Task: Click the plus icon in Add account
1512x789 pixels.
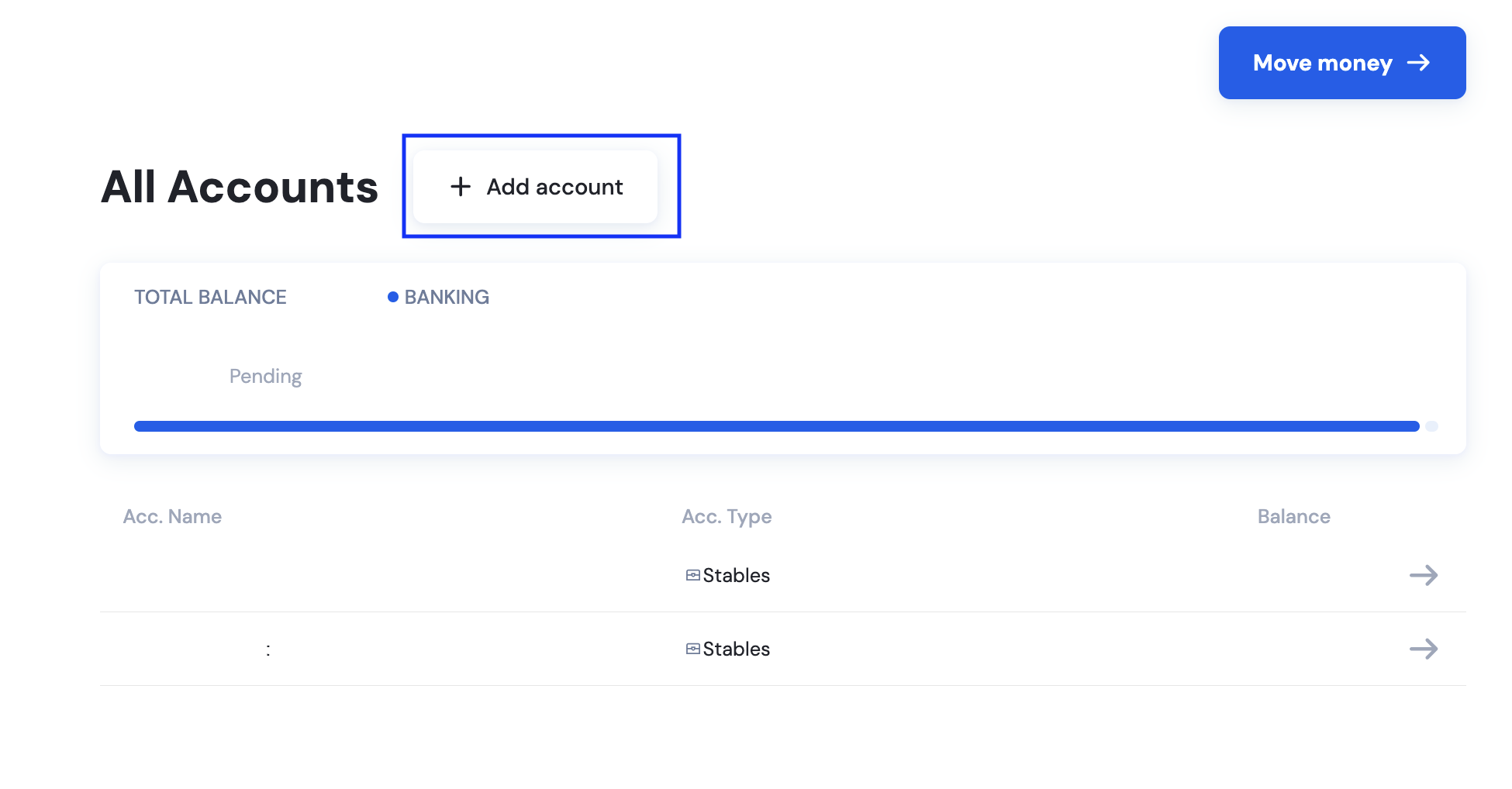Action: point(461,187)
